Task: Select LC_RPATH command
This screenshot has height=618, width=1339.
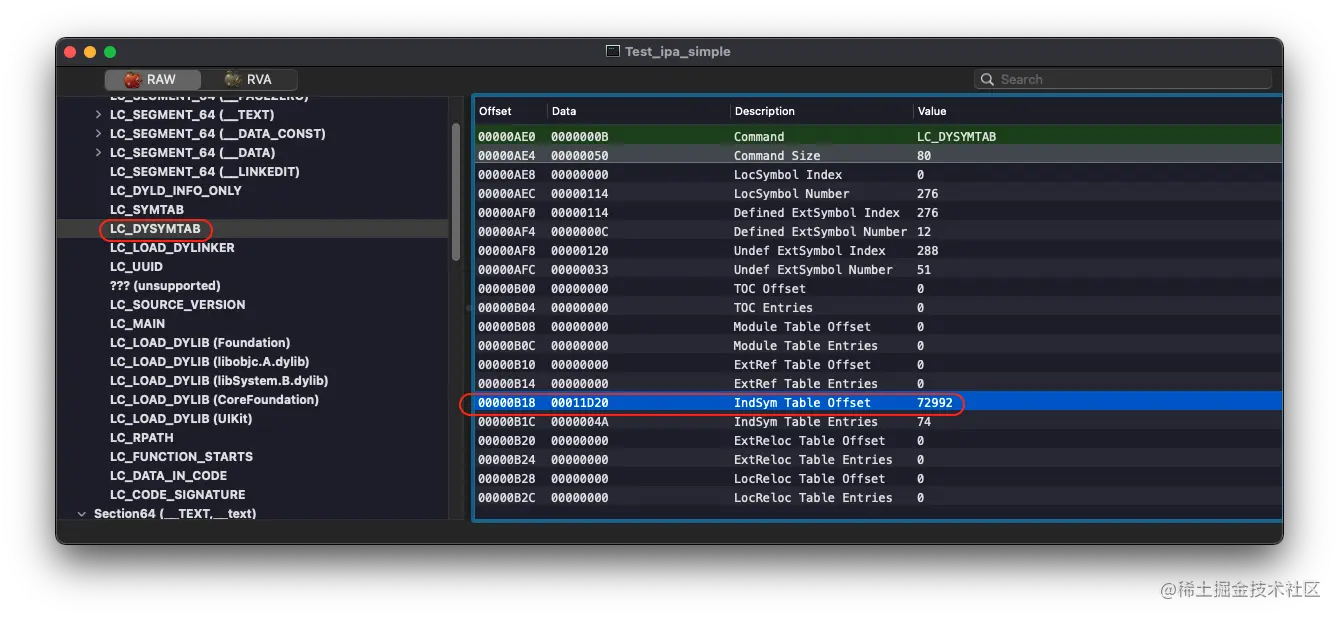Action: [142, 438]
